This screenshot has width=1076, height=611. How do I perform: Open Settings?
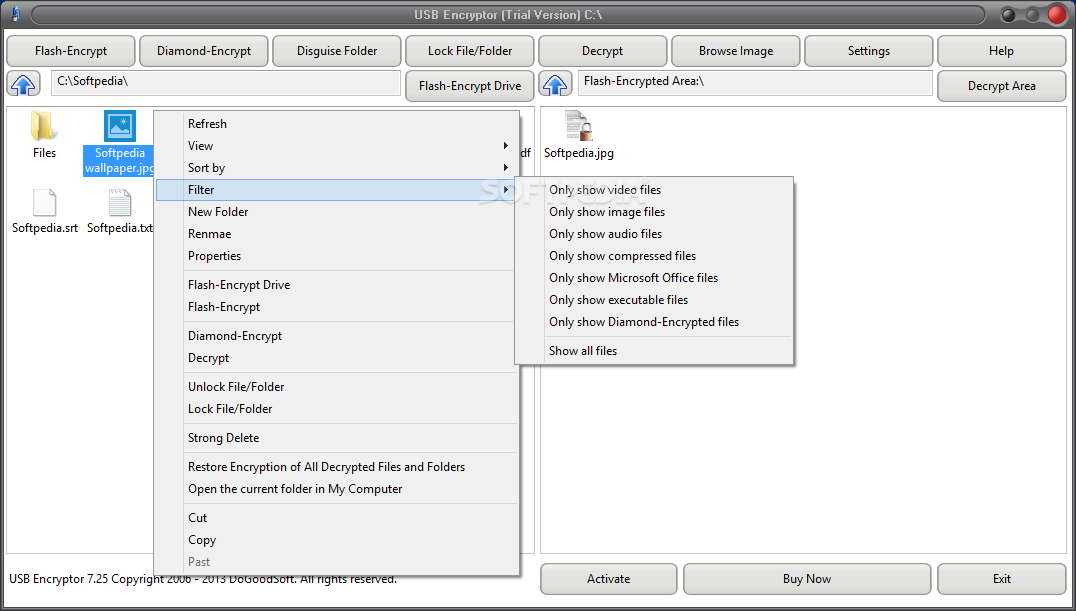[x=869, y=51]
